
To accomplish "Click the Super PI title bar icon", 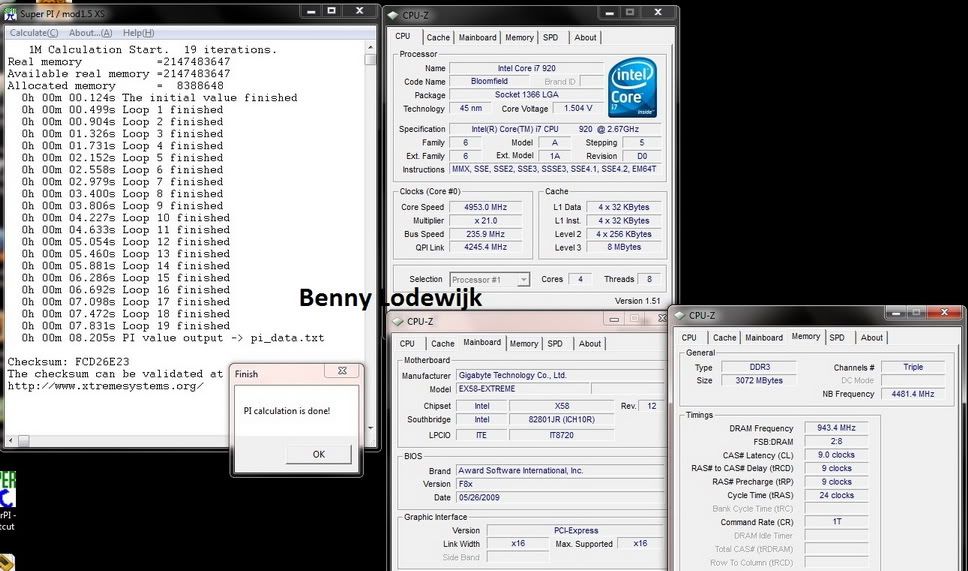I will pos(10,13).
